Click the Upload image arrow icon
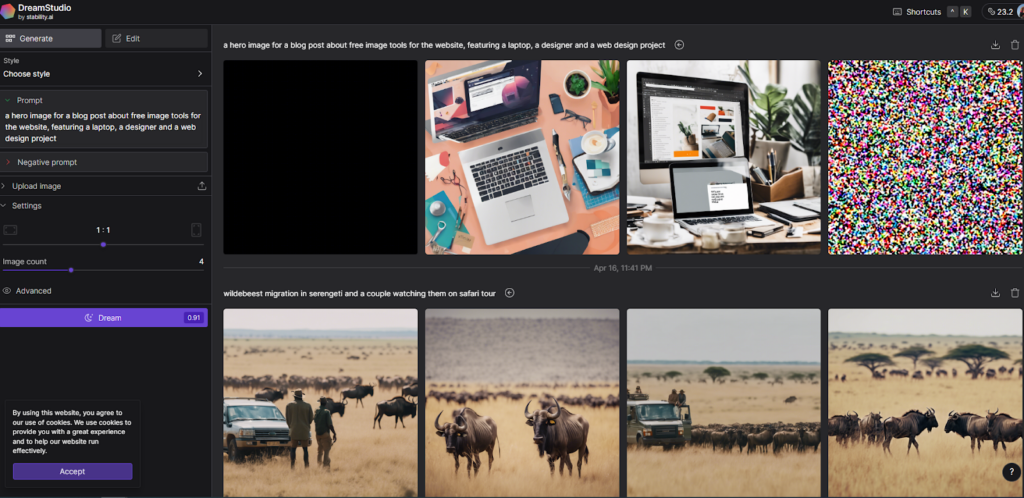Screen dimensions: 1024x498 tap(202, 186)
